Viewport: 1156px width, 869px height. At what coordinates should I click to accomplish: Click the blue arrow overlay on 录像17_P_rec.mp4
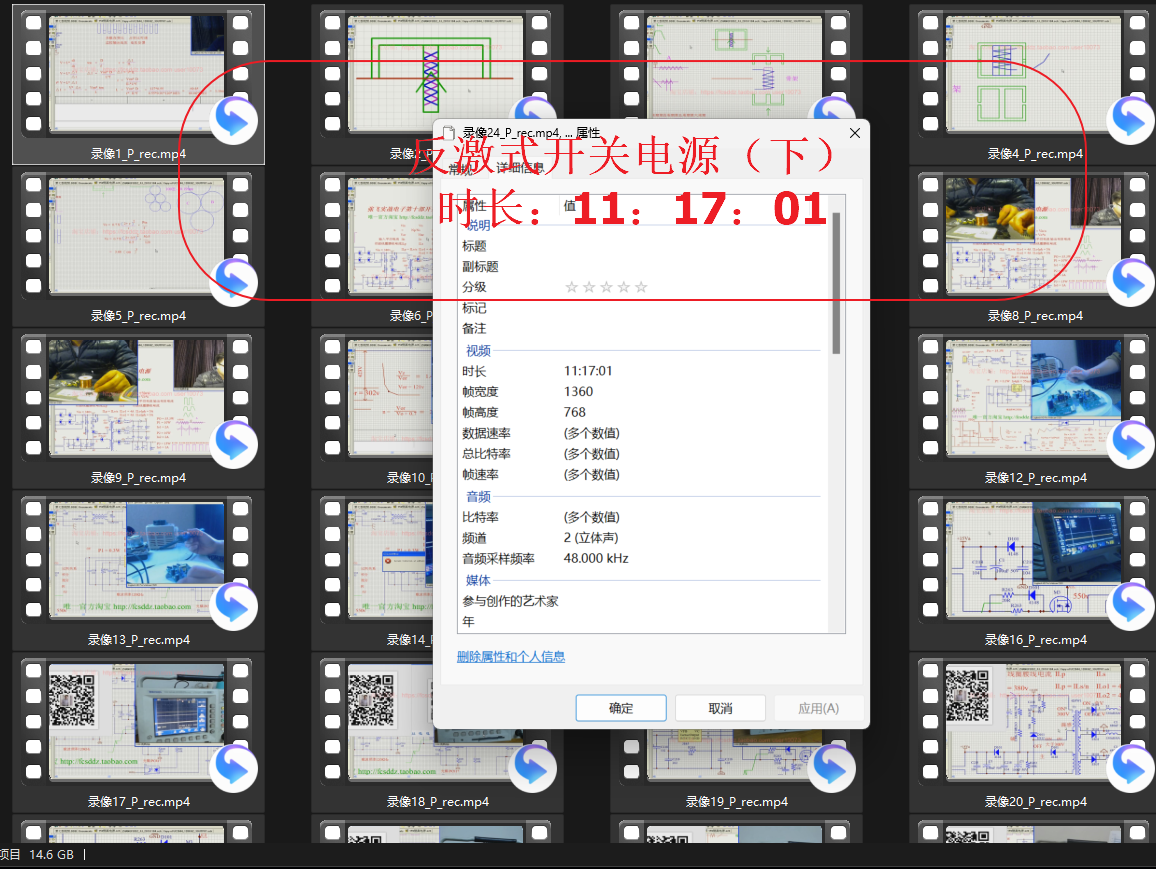[x=234, y=769]
